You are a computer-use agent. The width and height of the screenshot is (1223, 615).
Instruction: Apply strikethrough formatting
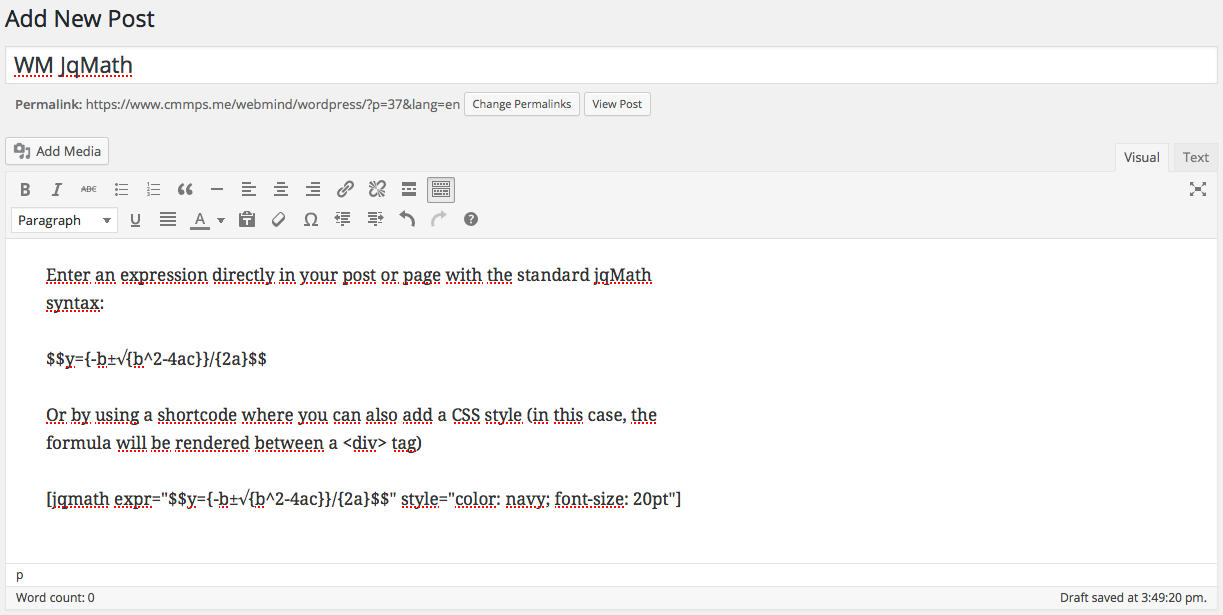coord(89,189)
